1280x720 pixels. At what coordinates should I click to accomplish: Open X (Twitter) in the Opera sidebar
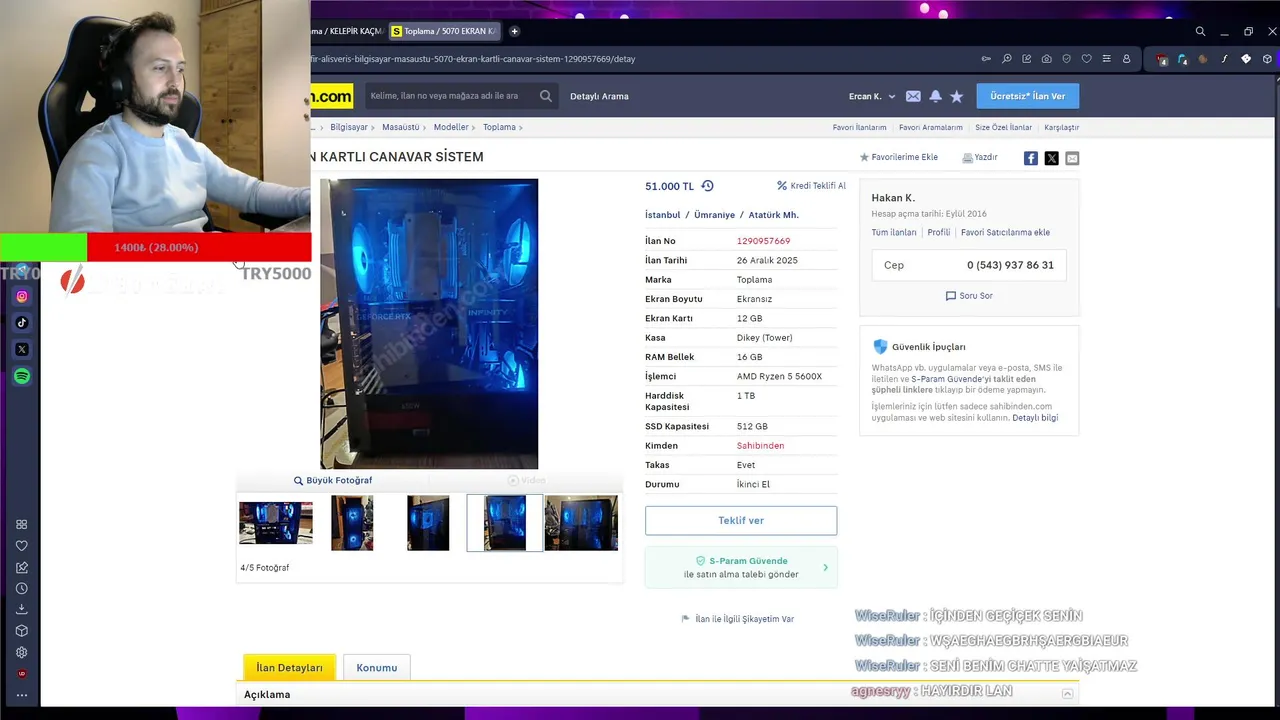22,349
